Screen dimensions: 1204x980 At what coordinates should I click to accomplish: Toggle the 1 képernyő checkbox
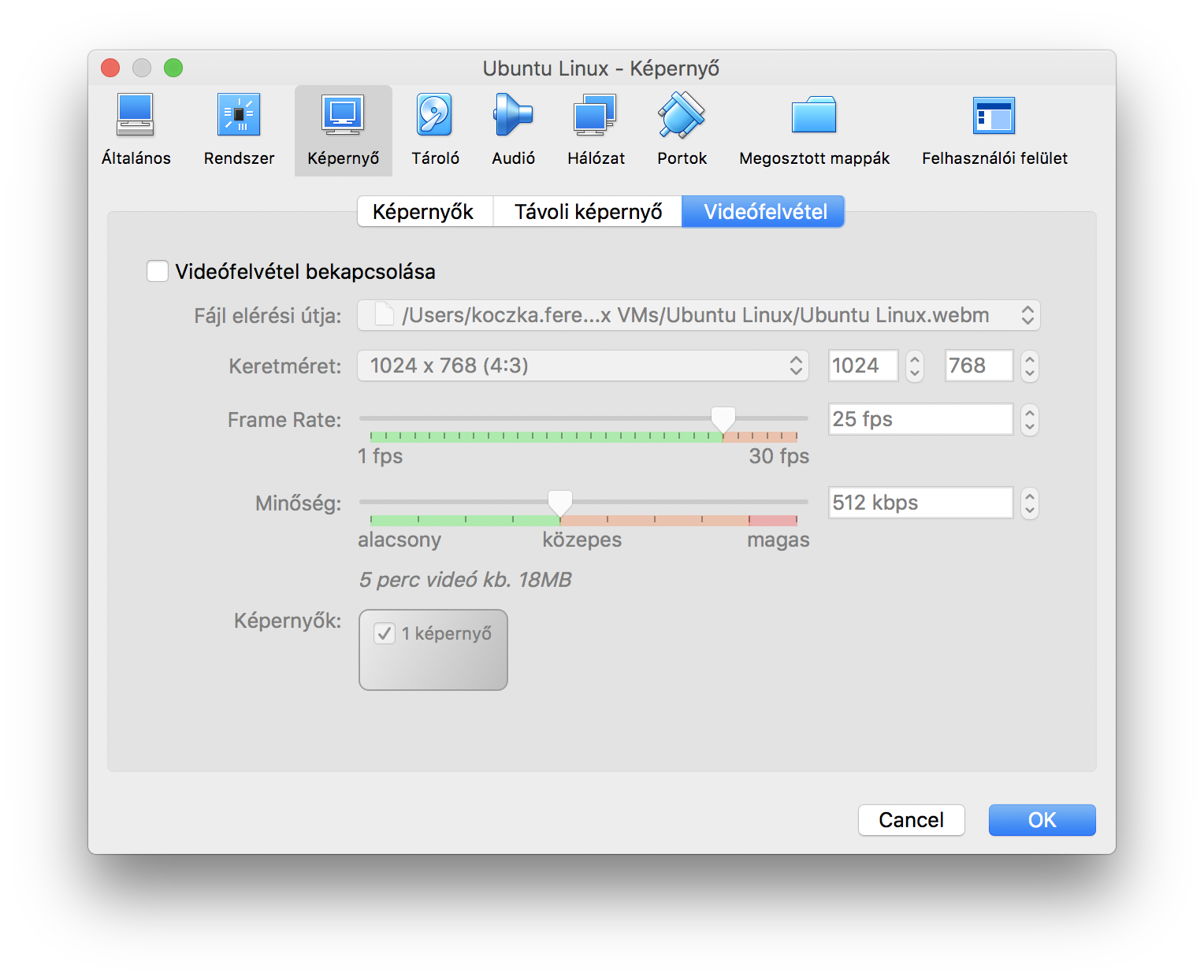pos(385,633)
